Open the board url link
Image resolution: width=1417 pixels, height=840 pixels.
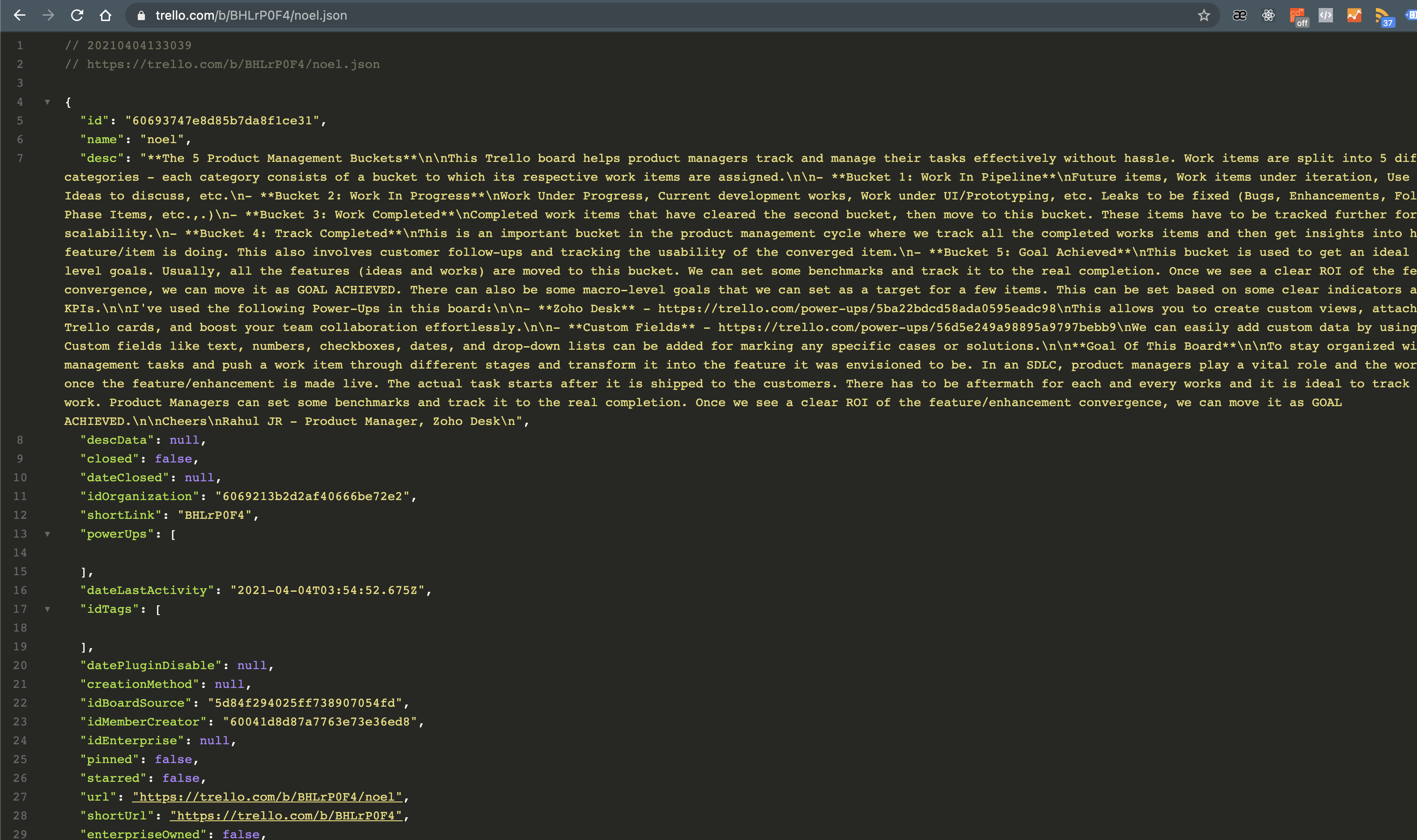[x=267, y=797]
